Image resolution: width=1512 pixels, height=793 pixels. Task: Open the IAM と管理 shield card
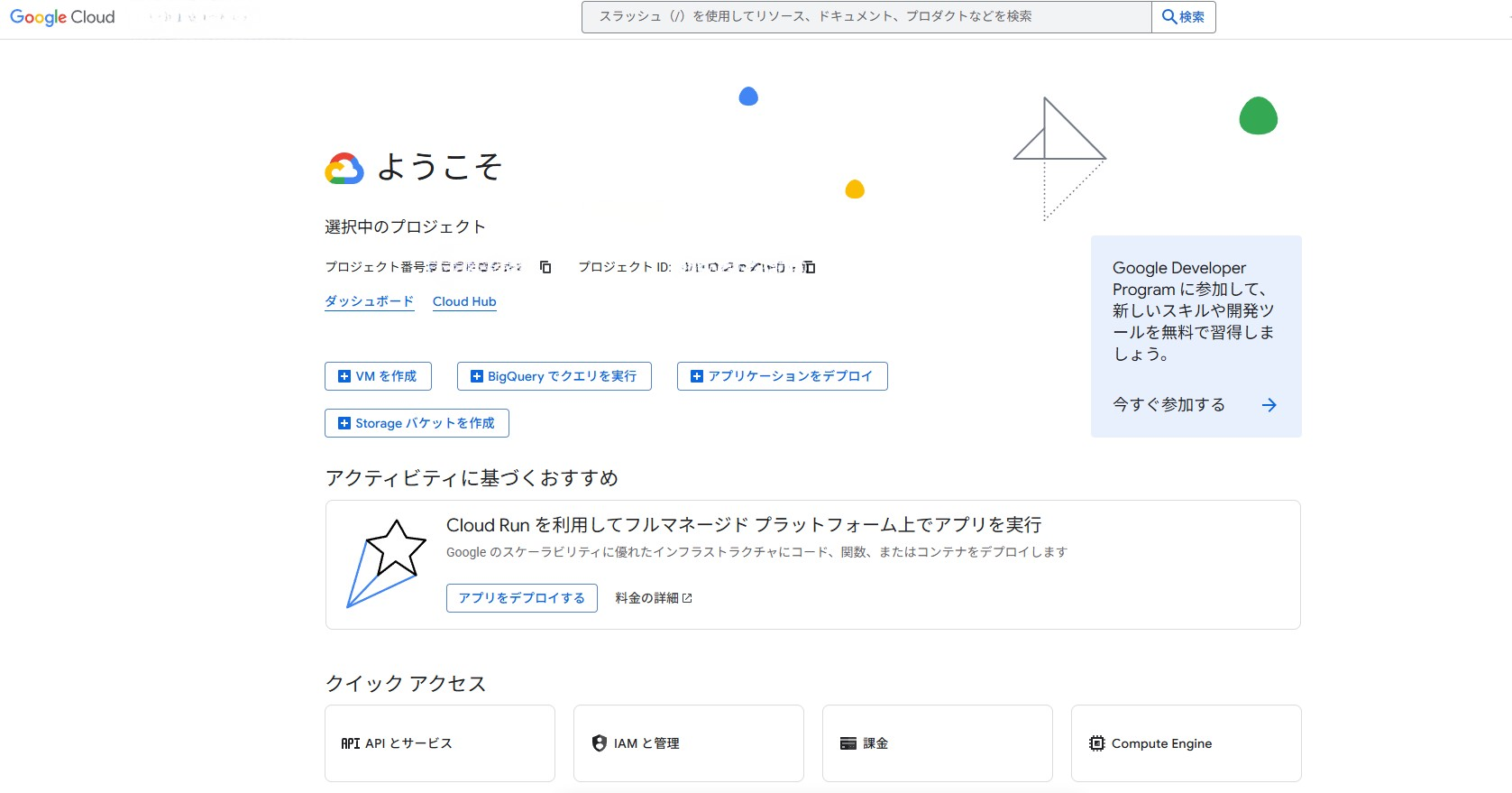pyautogui.click(x=688, y=743)
